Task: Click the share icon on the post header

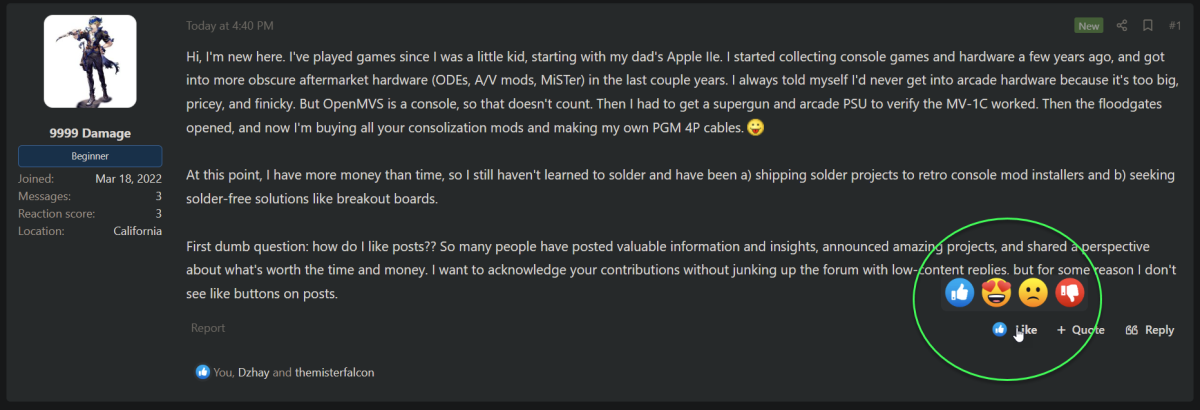Action: (1122, 25)
